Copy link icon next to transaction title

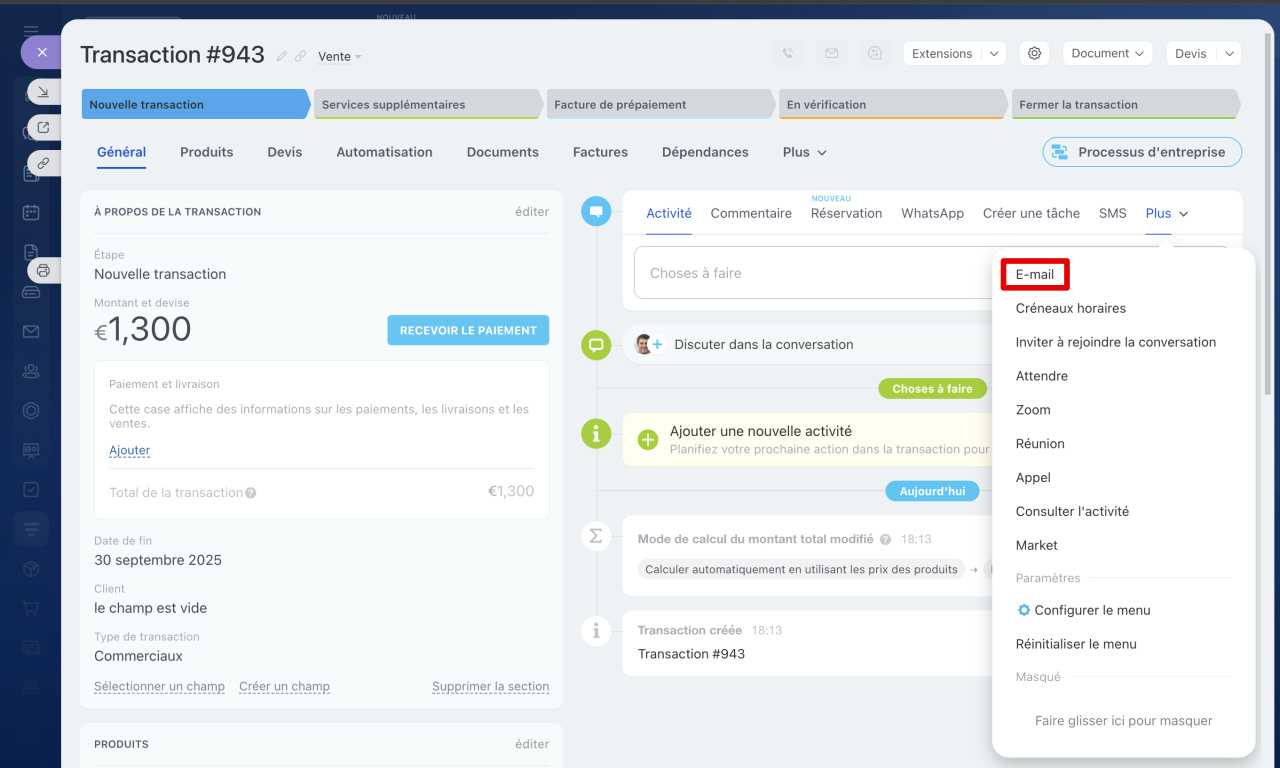pyautogui.click(x=300, y=57)
